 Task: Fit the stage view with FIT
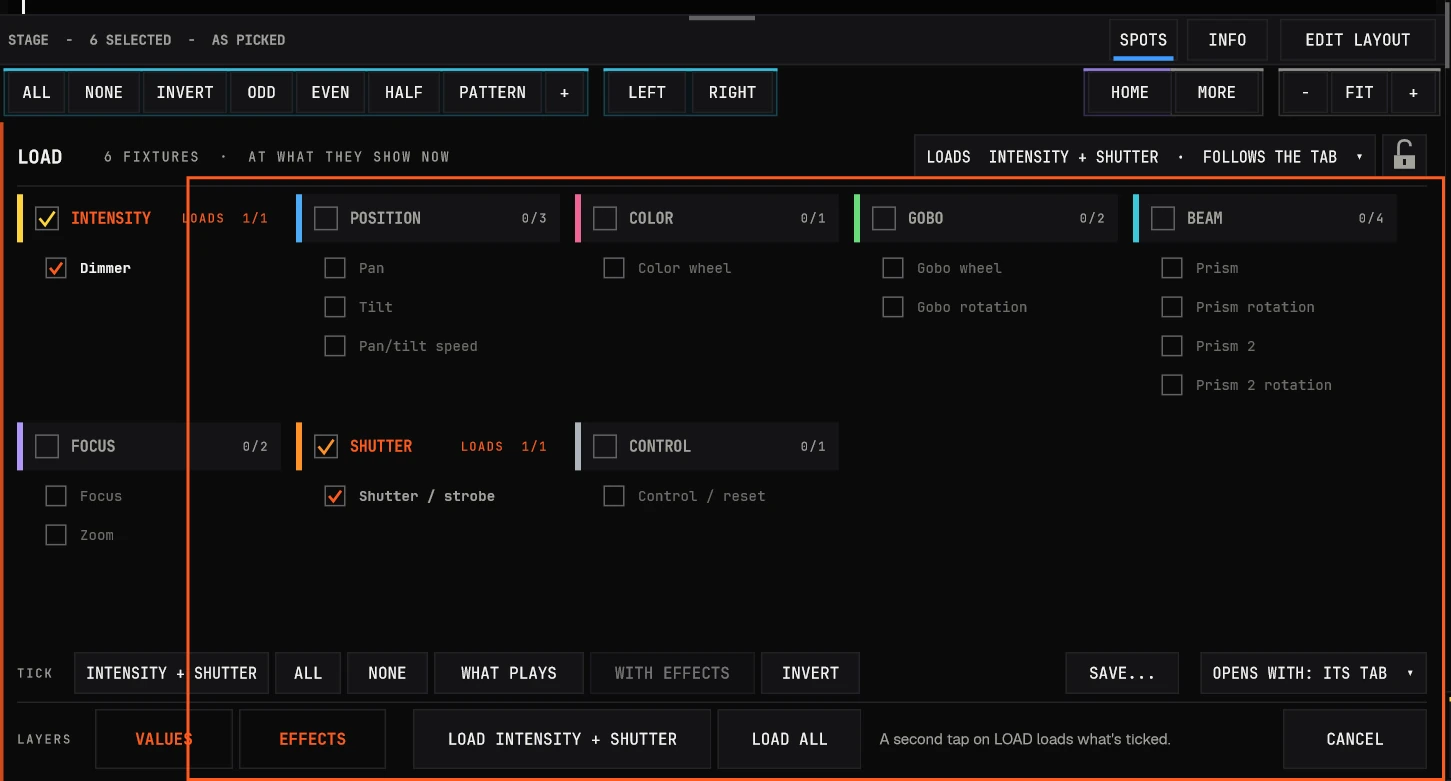1359,92
